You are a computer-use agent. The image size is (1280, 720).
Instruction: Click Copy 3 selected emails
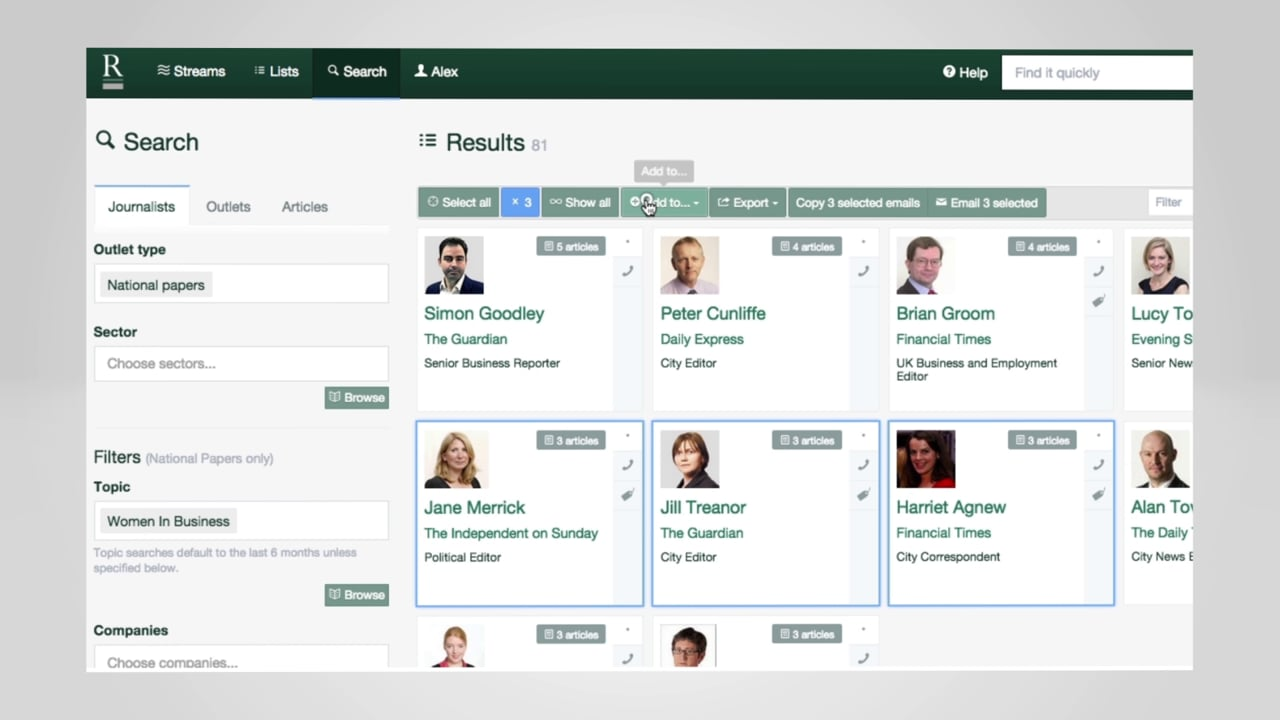pos(857,202)
